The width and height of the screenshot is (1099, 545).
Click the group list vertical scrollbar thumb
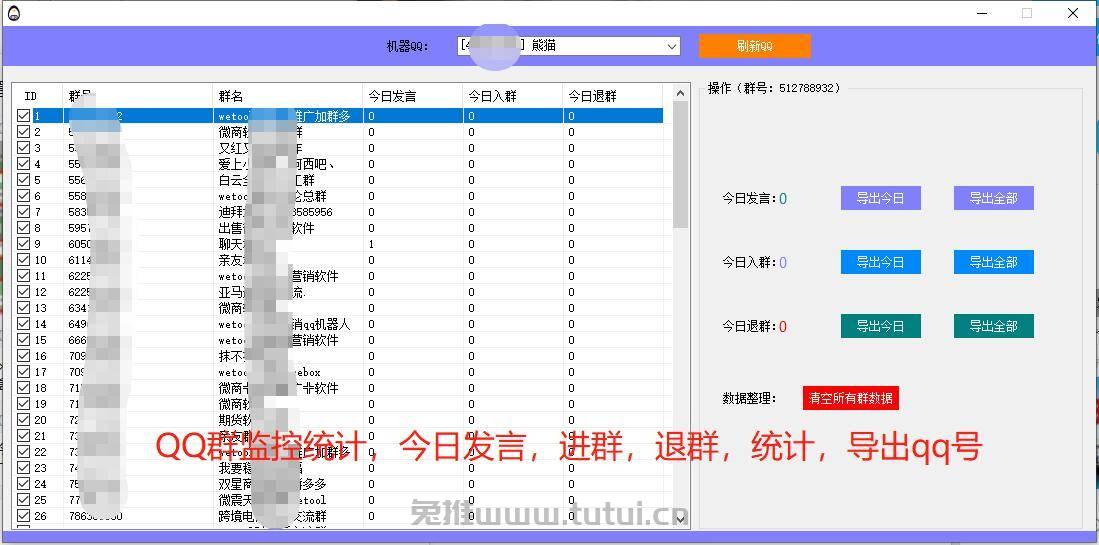[x=681, y=165]
